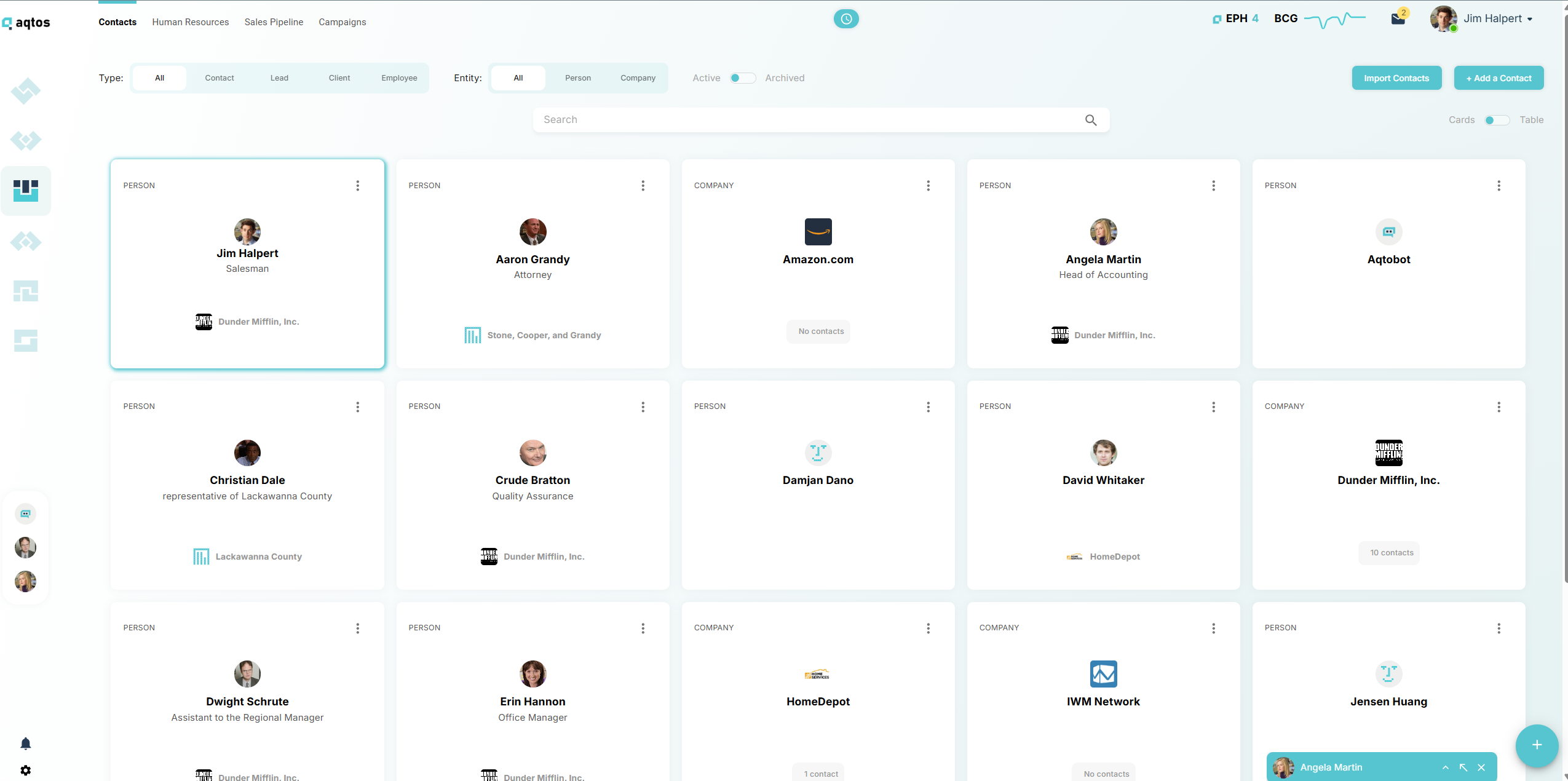
Task: Click the notifications bell icon
Action: pyautogui.click(x=25, y=743)
